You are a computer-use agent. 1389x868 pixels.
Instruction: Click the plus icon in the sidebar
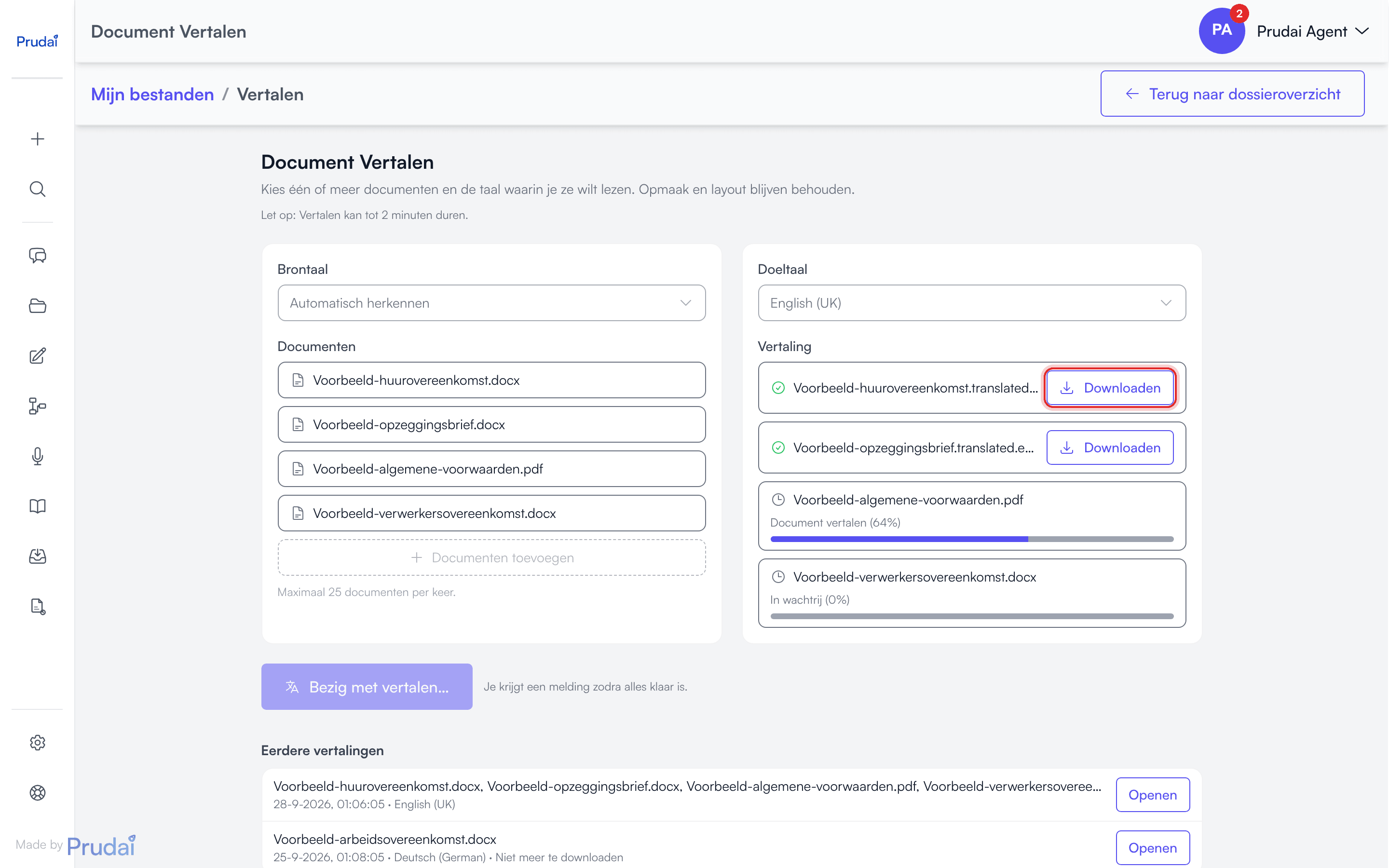click(37, 139)
